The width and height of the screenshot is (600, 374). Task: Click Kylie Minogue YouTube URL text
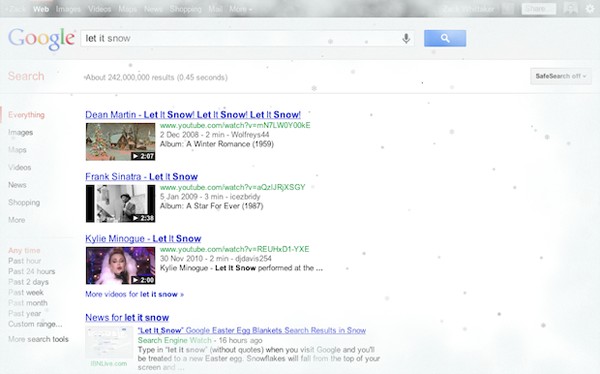coord(235,249)
